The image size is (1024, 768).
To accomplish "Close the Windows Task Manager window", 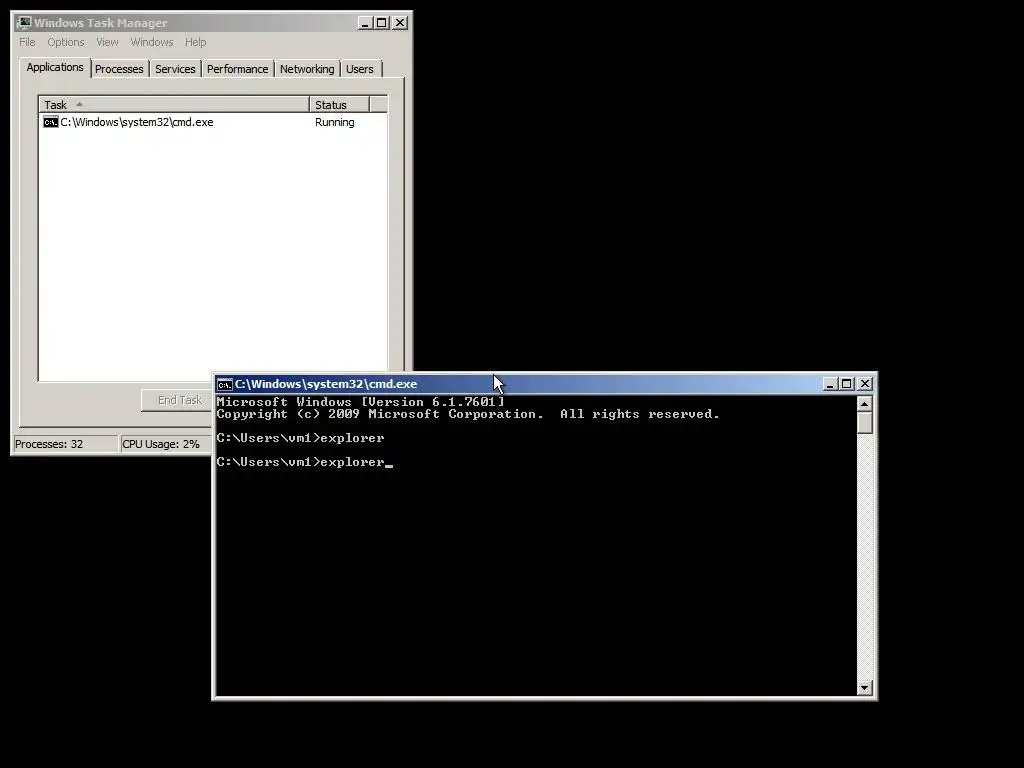I will [x=400, y=23].
